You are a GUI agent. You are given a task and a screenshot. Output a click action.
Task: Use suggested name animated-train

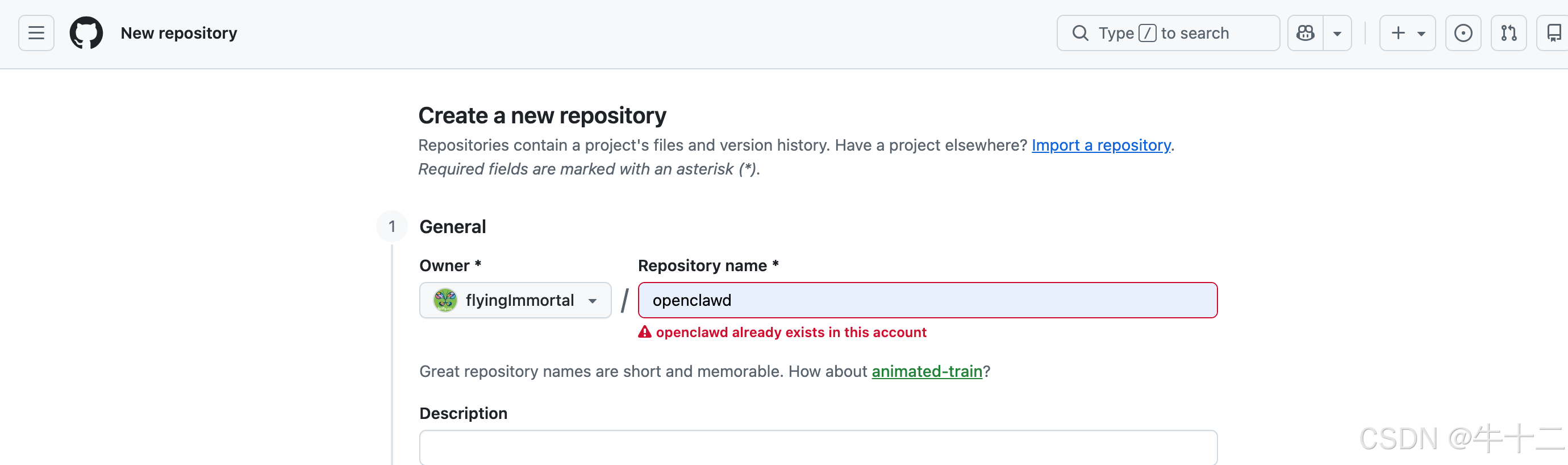(927, 371)
